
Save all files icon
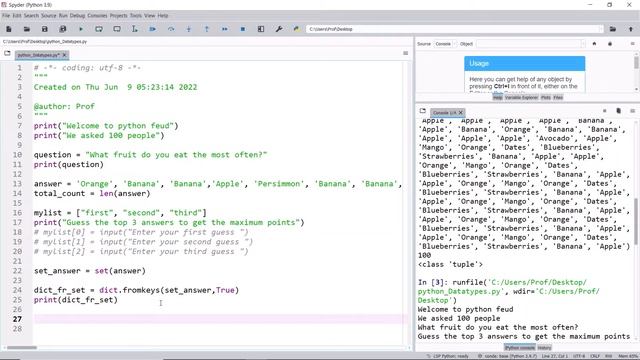point(62,29)
